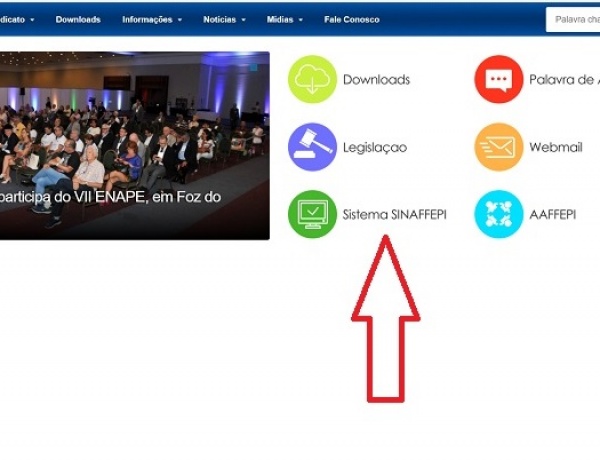Select Downloads in the top navigation bar
The image size is (600, 460).
(78, 19)
